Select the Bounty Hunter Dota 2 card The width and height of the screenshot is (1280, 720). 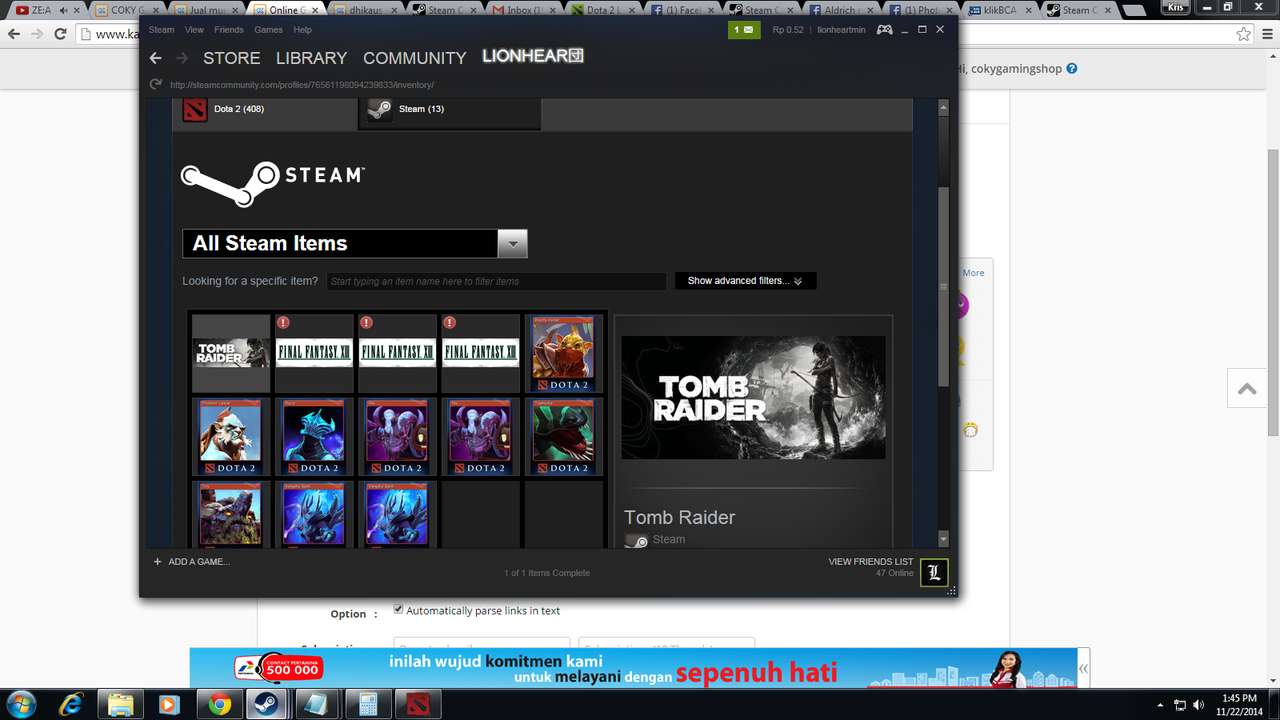click(563, 353)
